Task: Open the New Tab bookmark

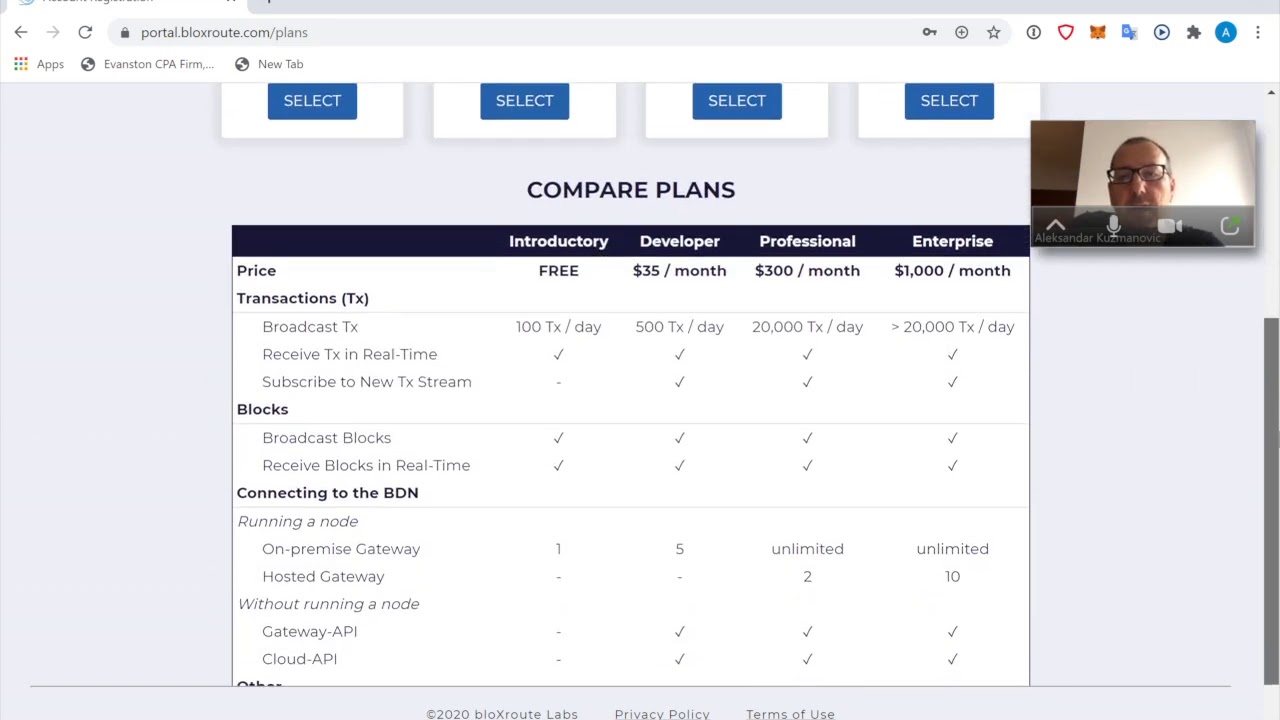Action: tap(269, 64)
